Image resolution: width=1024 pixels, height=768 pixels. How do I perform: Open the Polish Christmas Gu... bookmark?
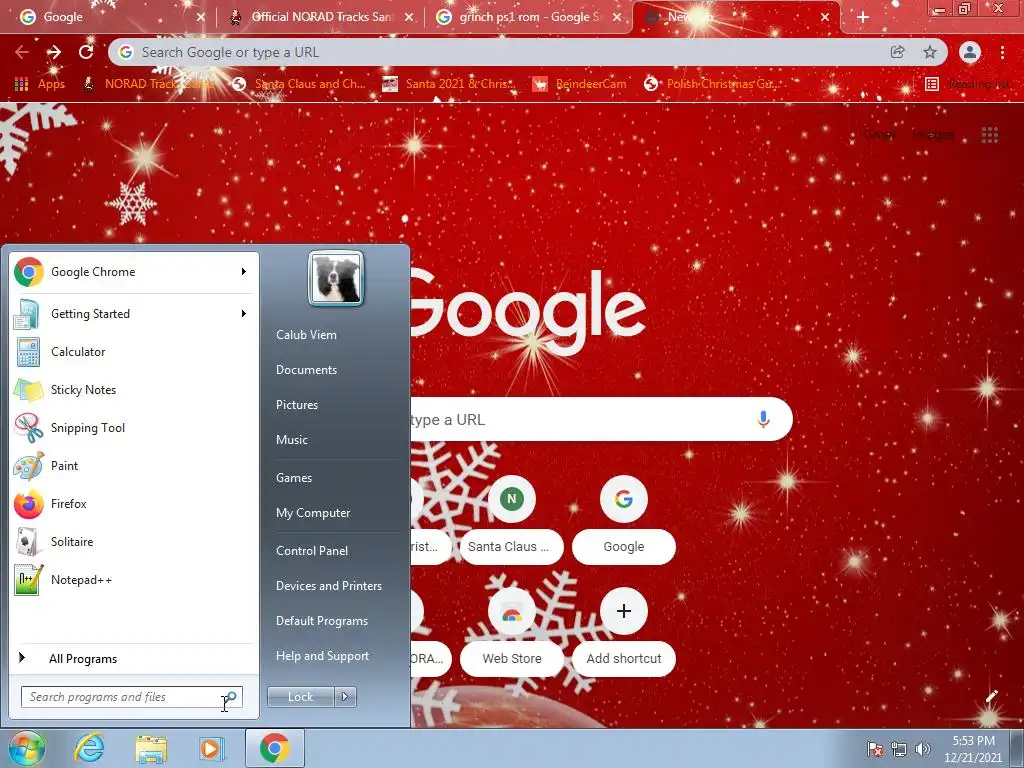712,84
